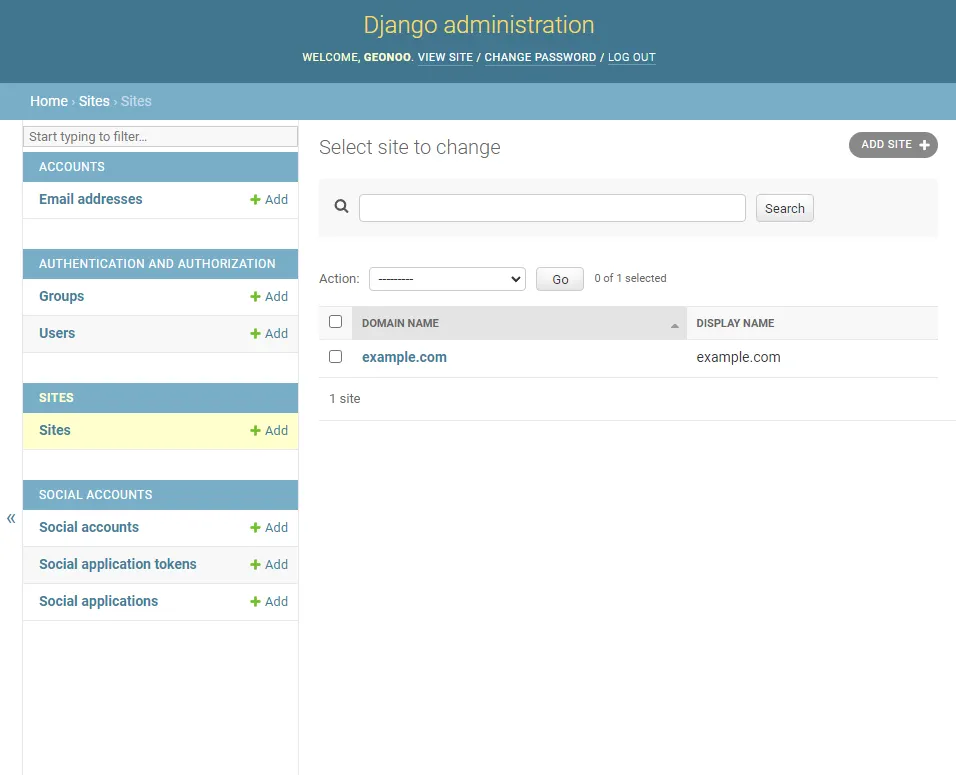Screen dimensions: 956x775
Task: Open the Action dropdown
Action: click(x=447, y=279)
